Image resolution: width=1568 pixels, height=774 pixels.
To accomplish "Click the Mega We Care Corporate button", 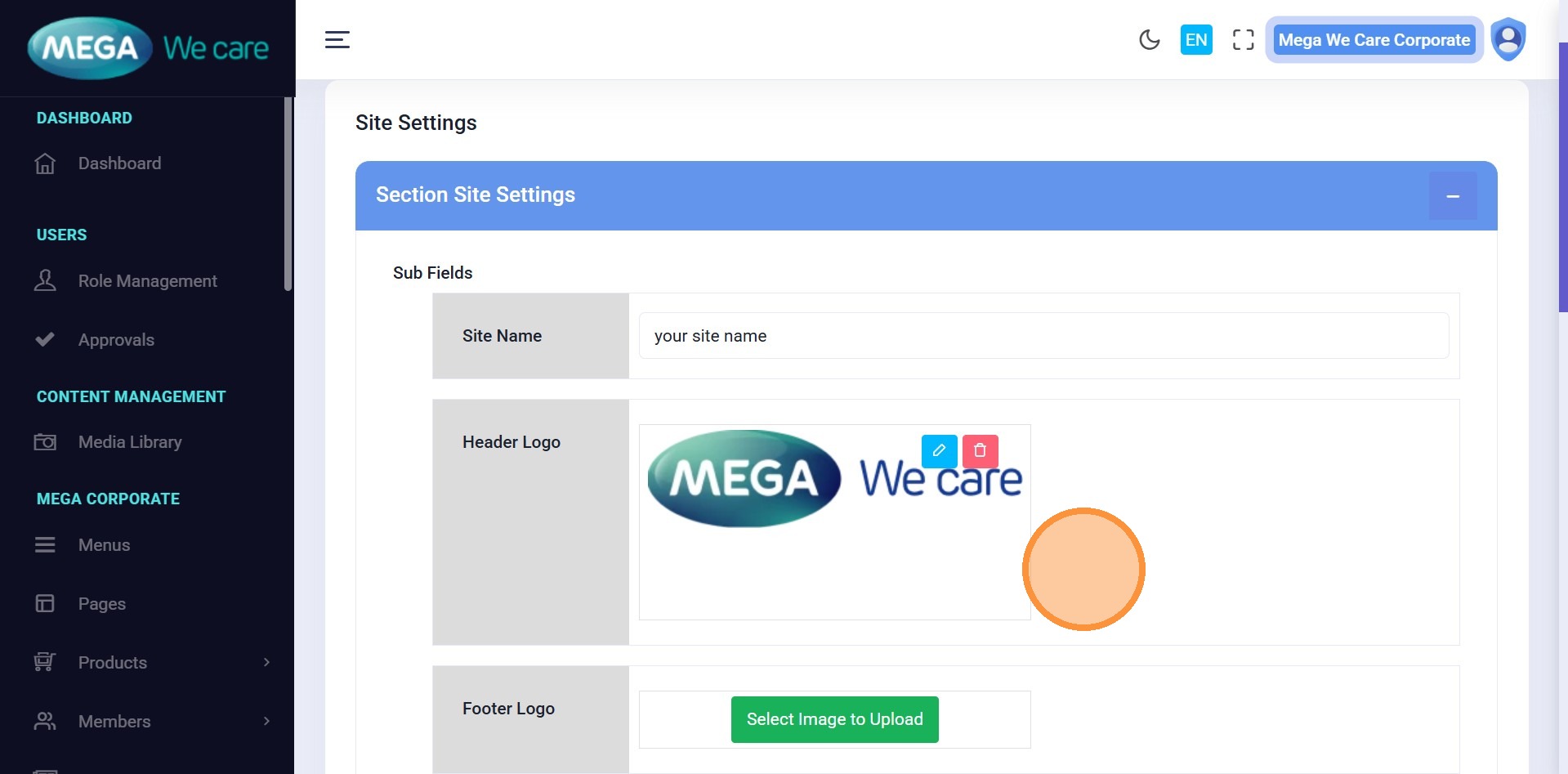I will click(x=1374, y=39).
